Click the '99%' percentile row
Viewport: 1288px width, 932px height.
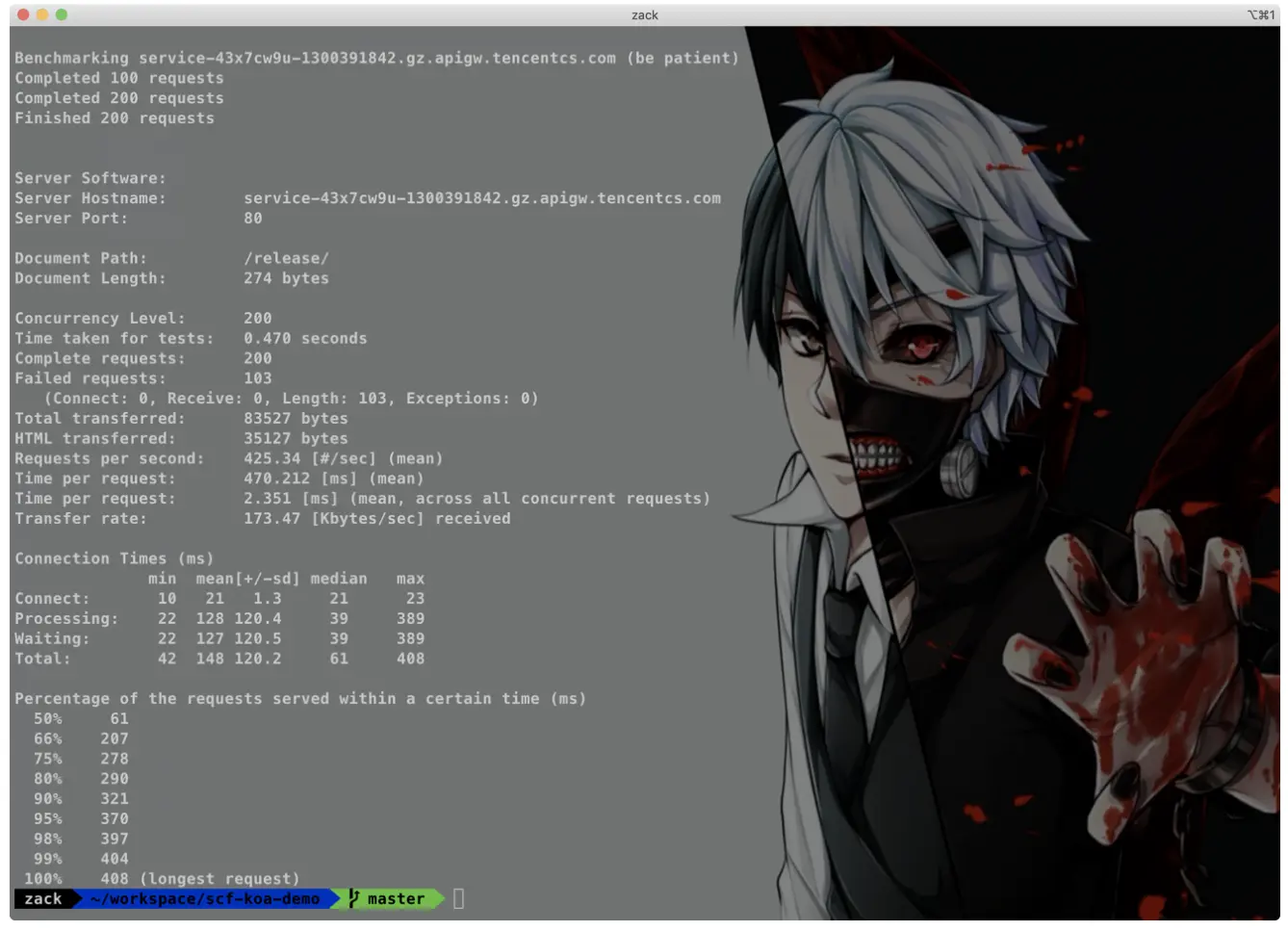coord(81,859)
